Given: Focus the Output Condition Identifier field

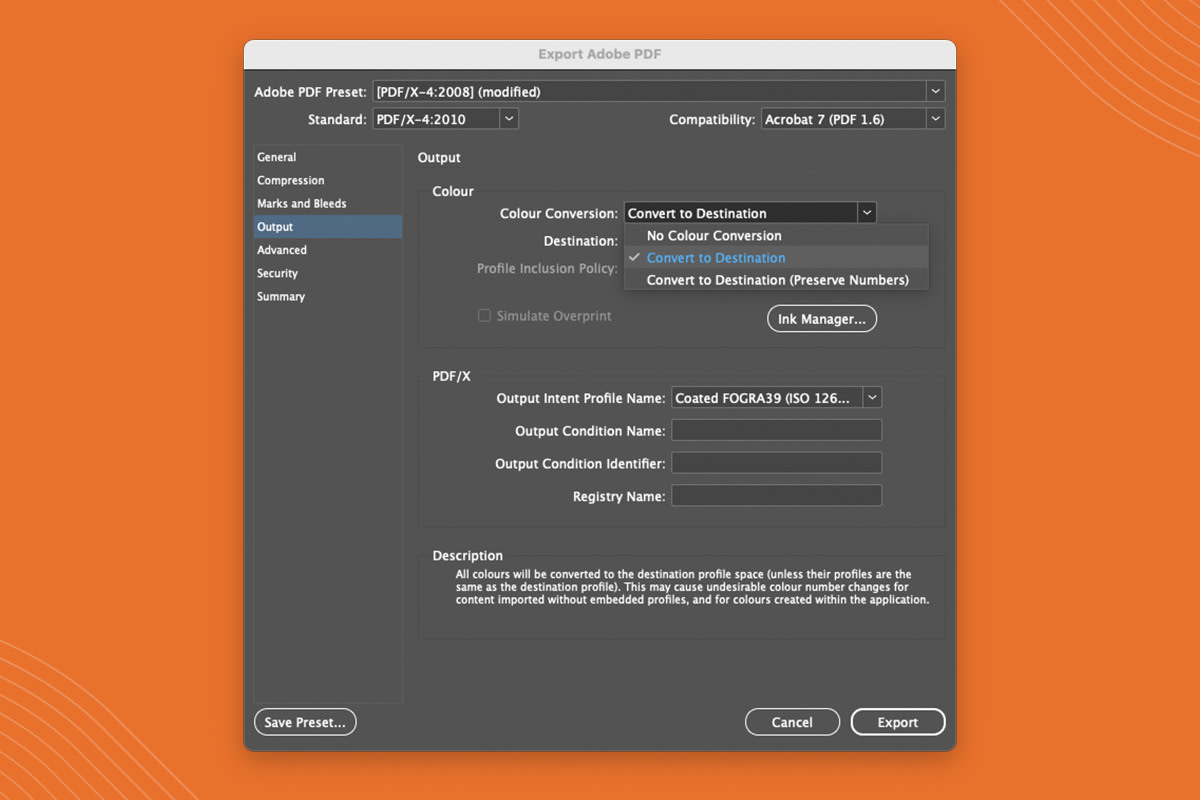Looking at the screenshot, I should pos(776,463).
